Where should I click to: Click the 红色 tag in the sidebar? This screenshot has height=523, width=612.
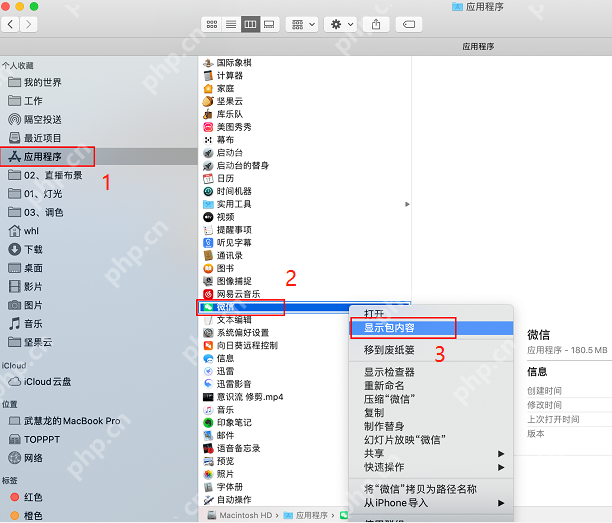[33, 497]
